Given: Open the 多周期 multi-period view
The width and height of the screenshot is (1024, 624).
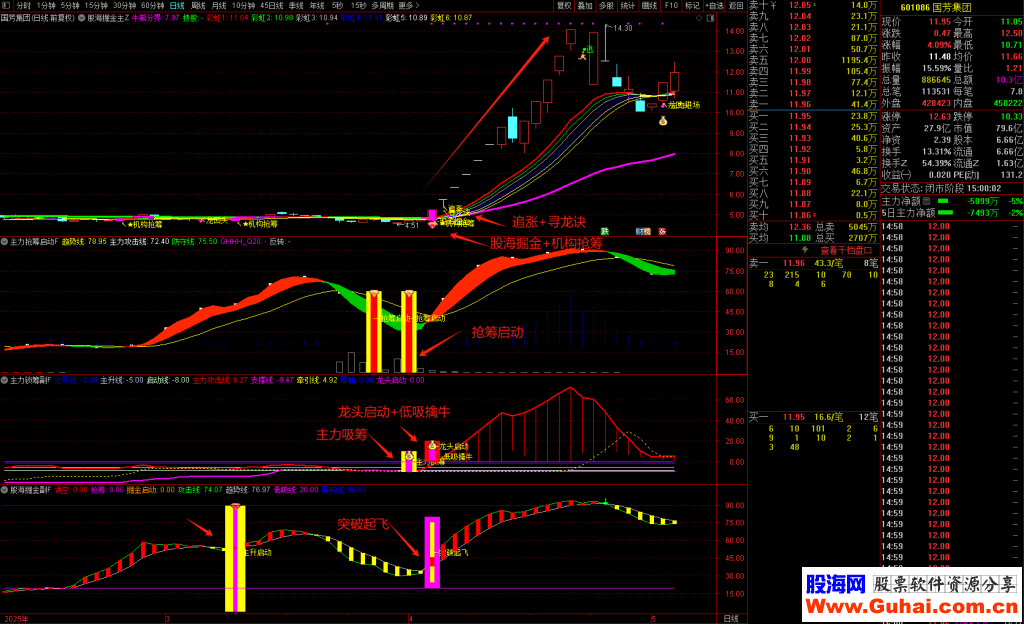Looking at the screenshot, I should click(383, 5).
